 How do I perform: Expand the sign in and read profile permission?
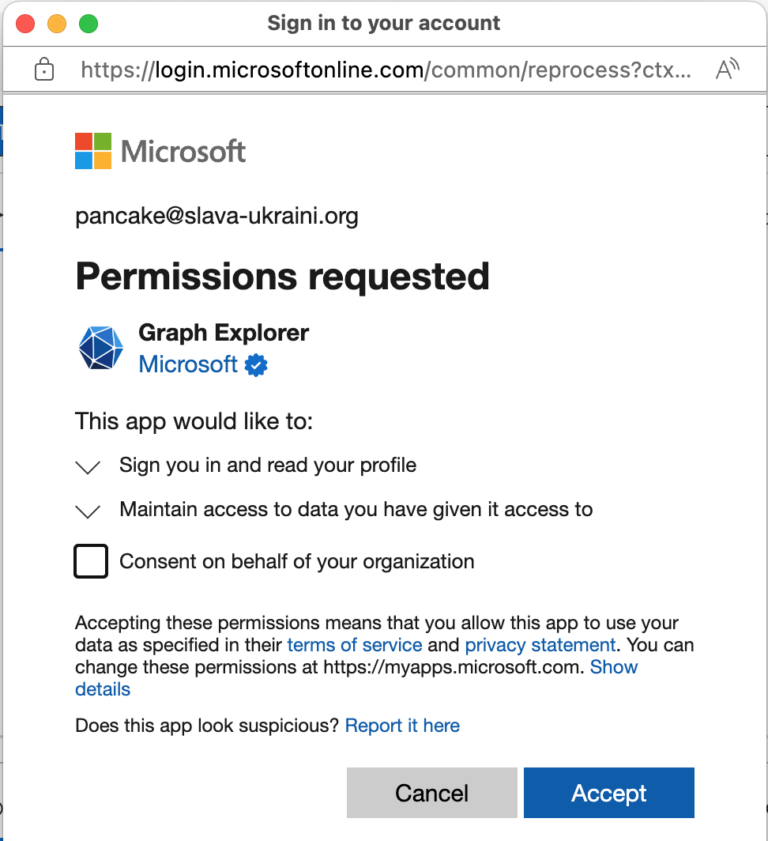point(88,466)
